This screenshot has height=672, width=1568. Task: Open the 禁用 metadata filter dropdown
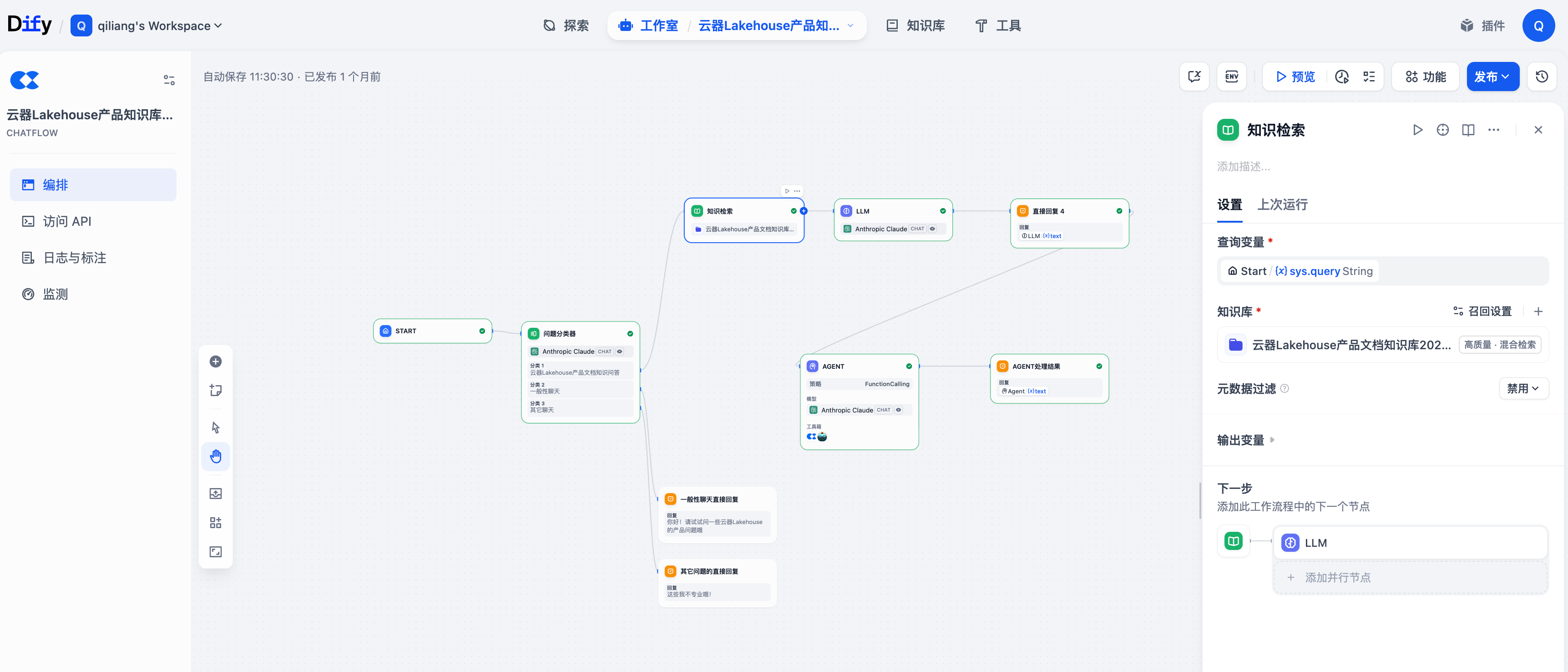(x=1523, y=389)
